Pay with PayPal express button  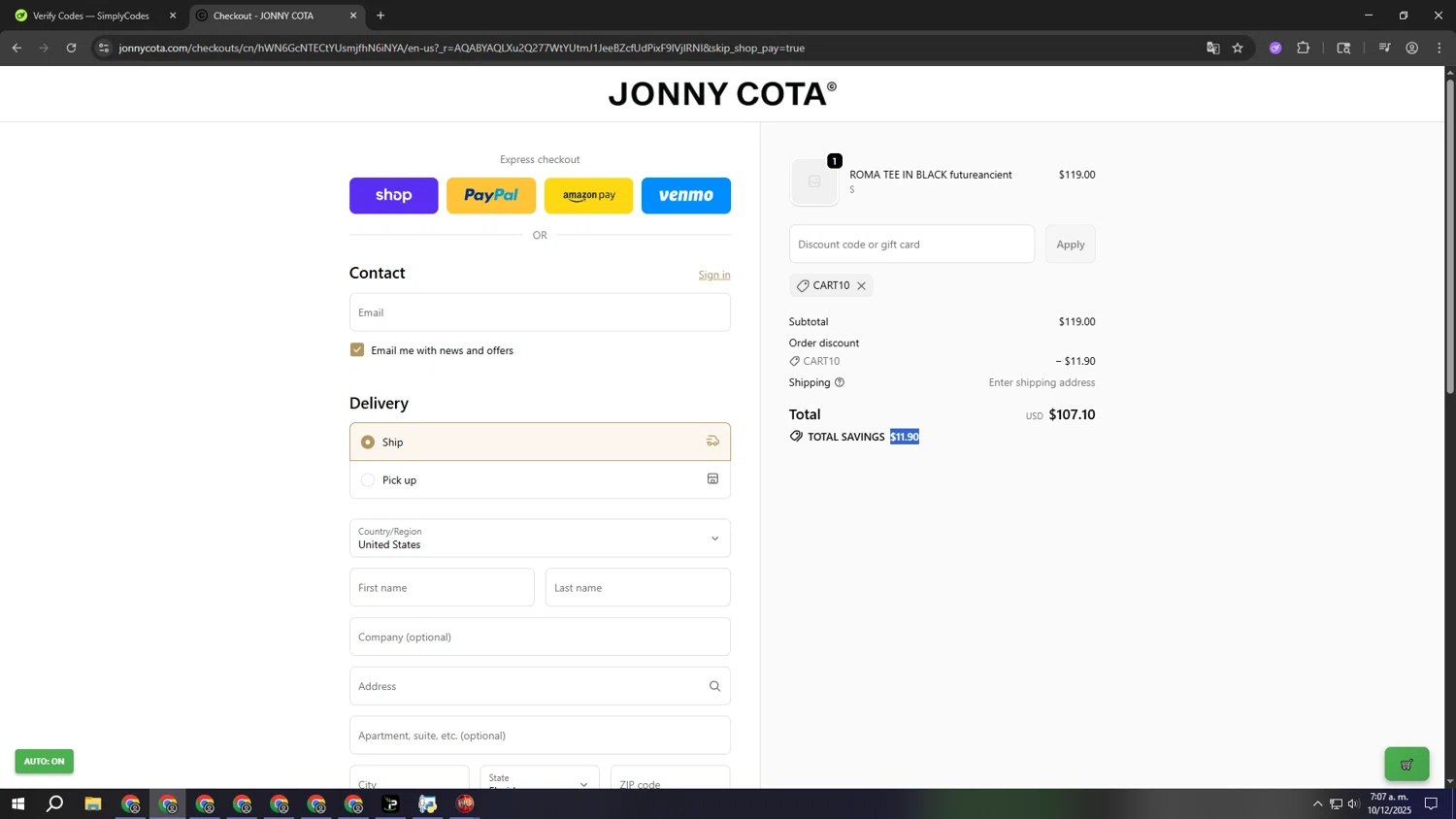point(491,196)
